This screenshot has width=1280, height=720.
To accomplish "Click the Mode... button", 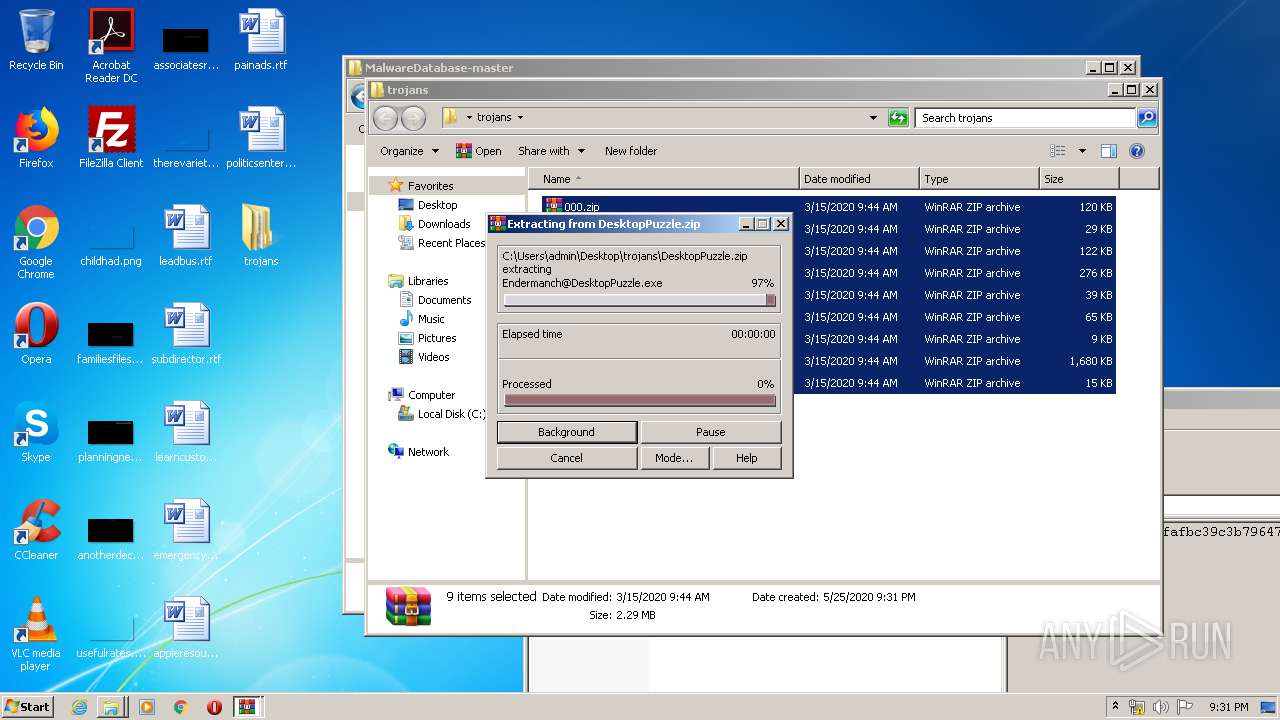I will tap(674, 458).
